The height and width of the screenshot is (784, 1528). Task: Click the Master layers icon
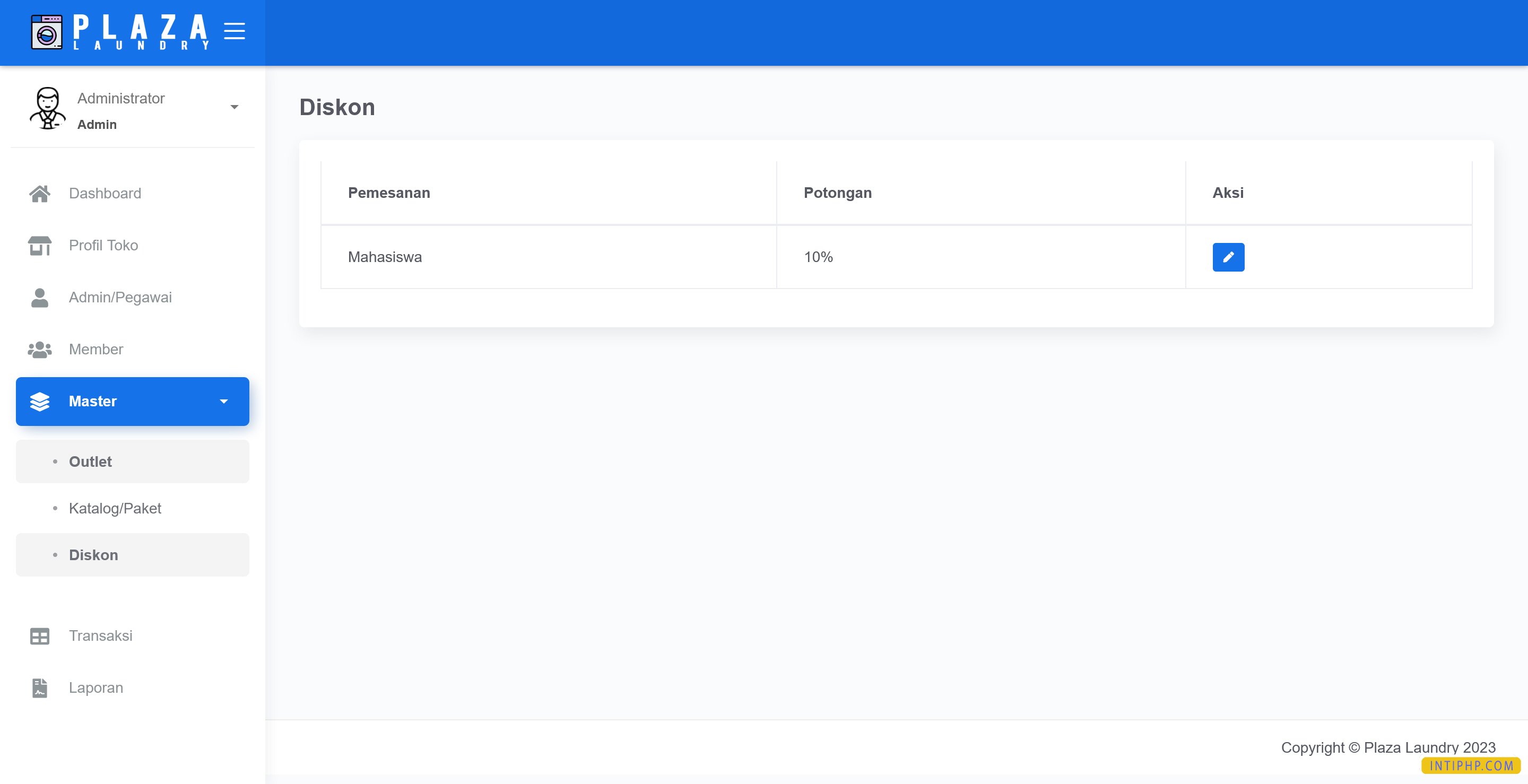[39, 402]
